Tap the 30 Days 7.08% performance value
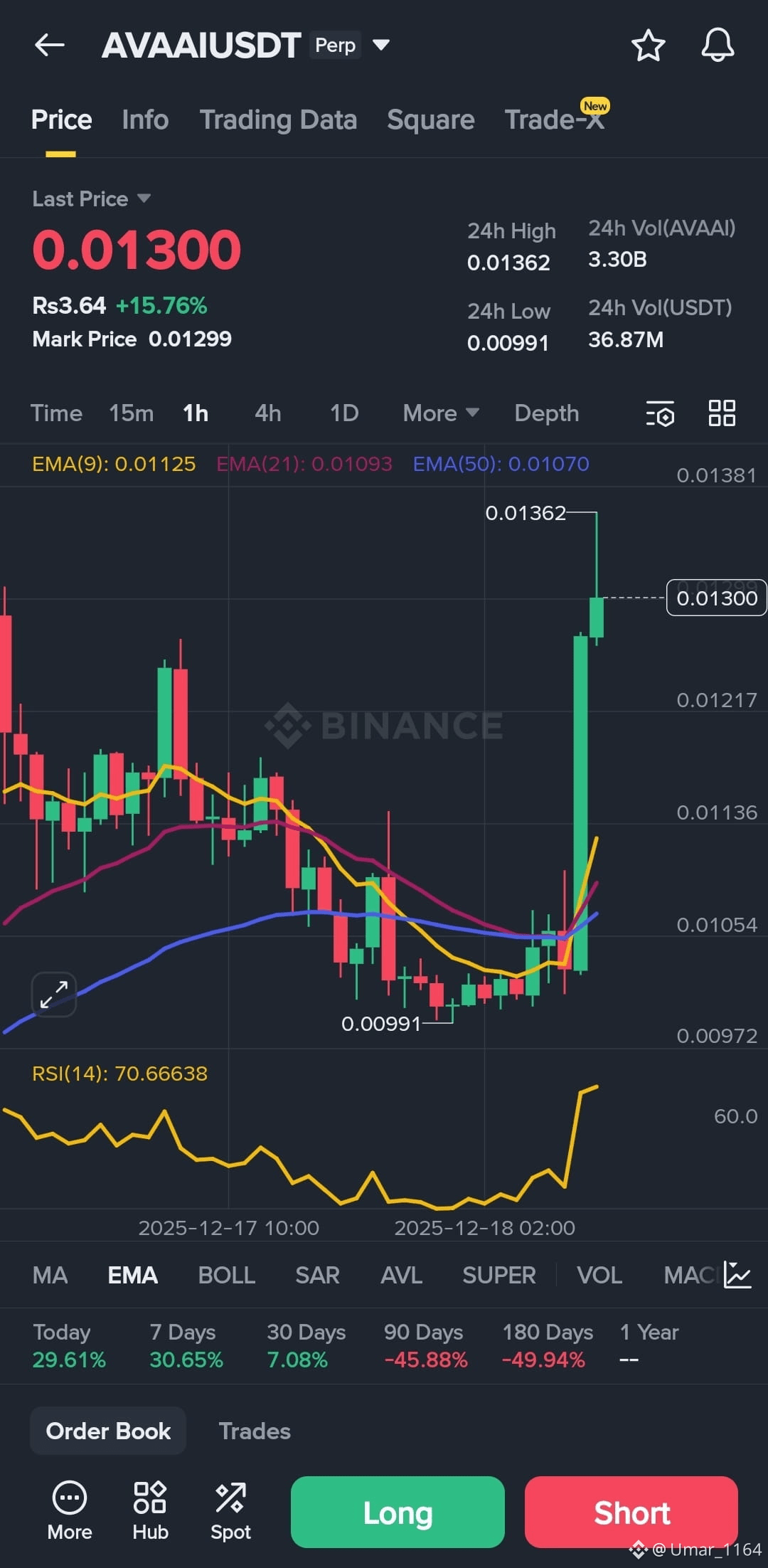768x1568 pixels. [297, 1360]
